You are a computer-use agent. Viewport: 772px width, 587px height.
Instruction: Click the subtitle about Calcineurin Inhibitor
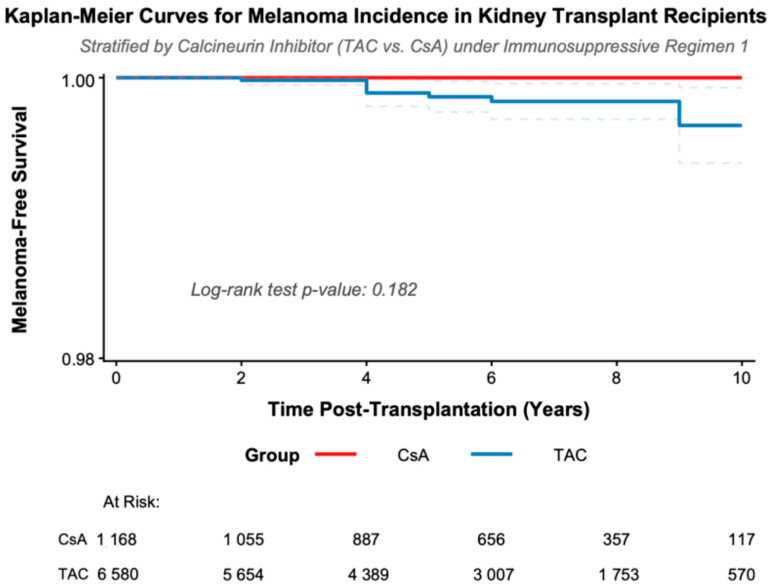pos(414,46)
